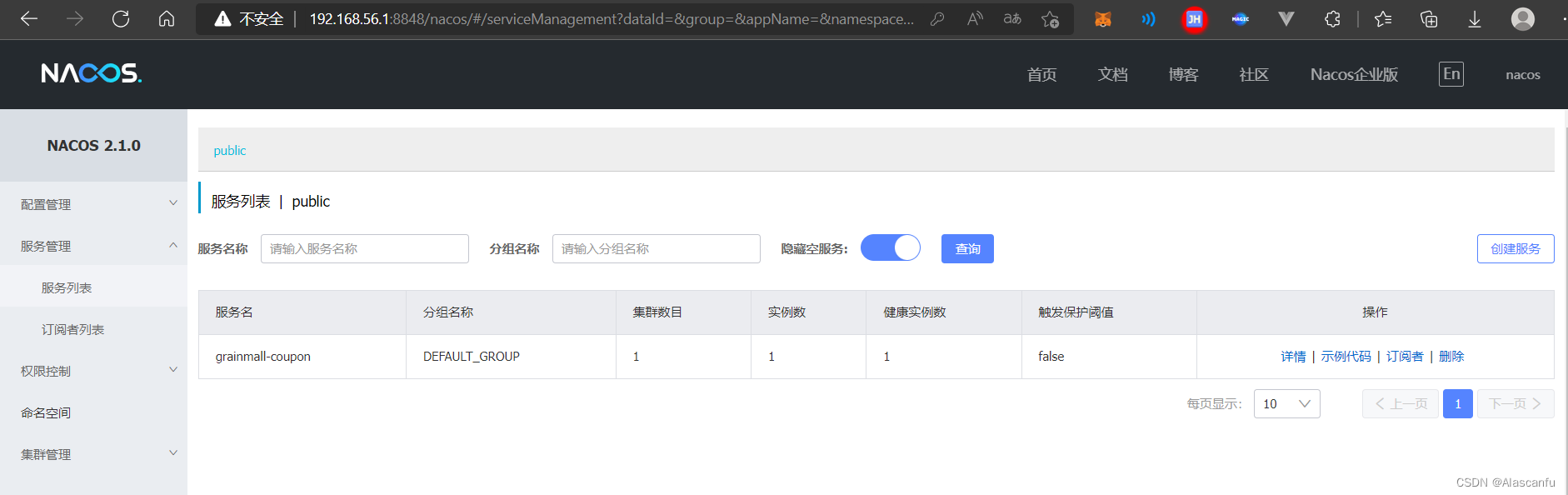Open 详情 for grainmall-coupon
This screenshot has width=1568, height=495.
click(1293, 356)
